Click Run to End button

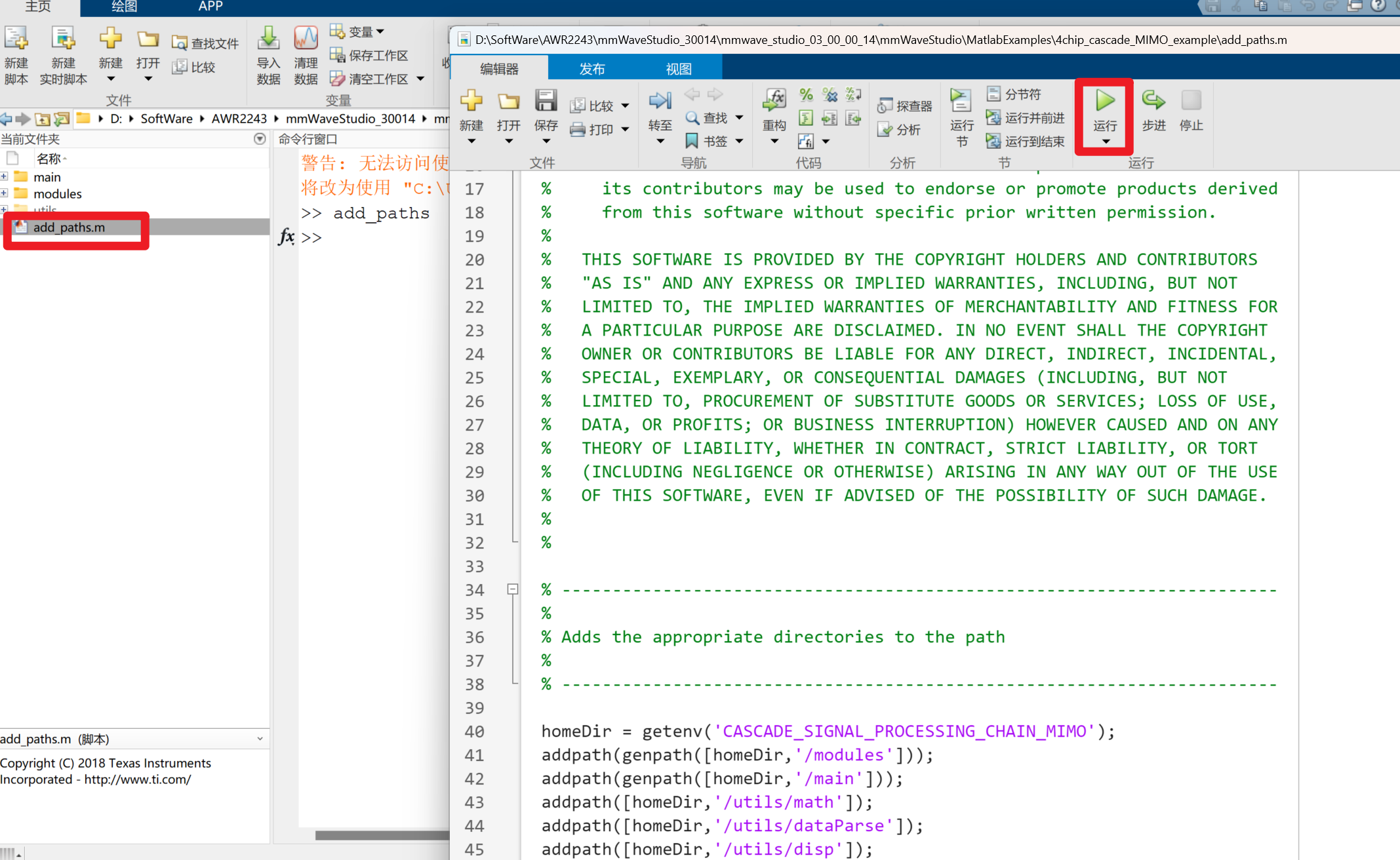pyautogui.click(x=1026, y=142)
